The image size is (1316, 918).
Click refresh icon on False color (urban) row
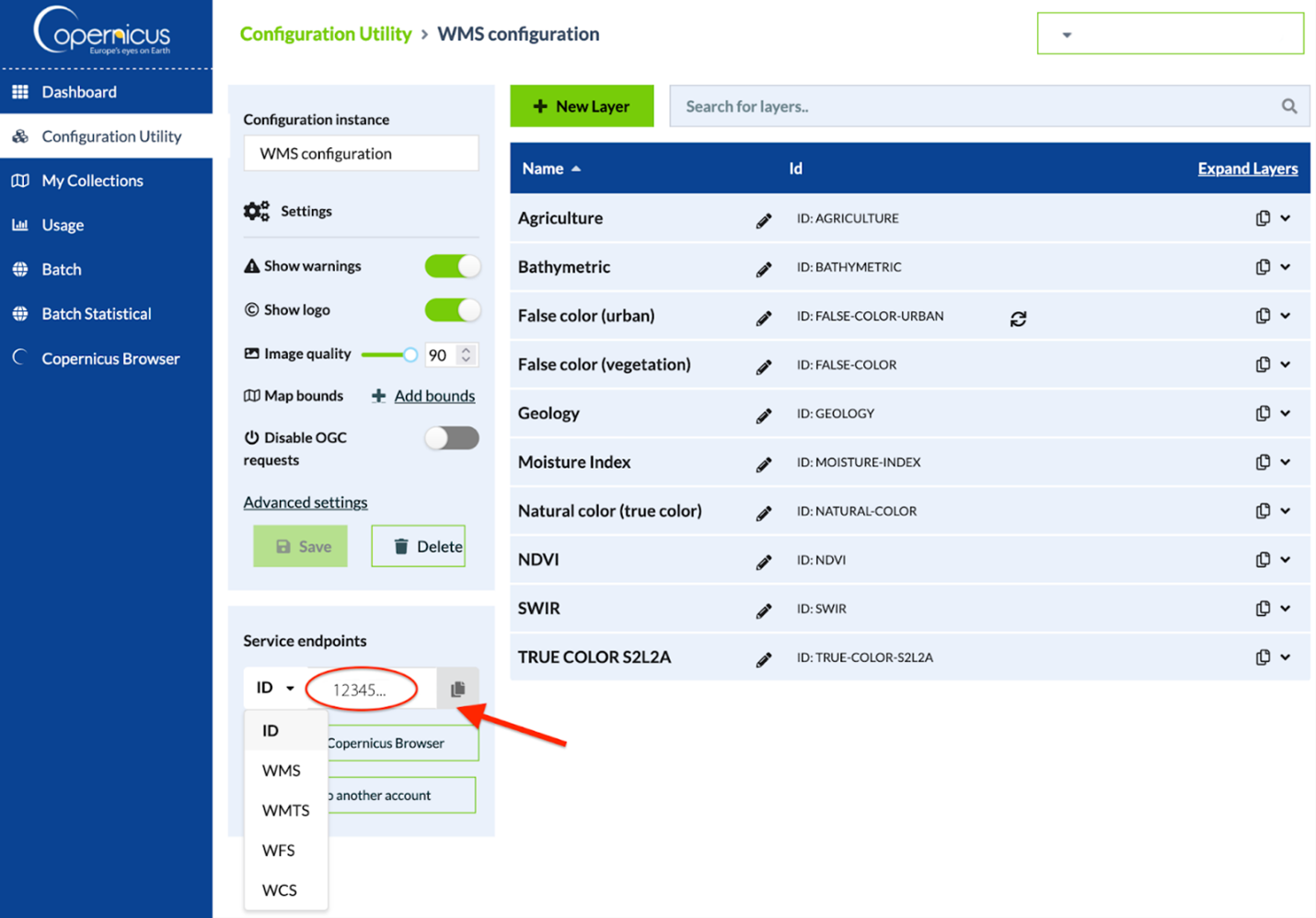(x=1018, y=319)
